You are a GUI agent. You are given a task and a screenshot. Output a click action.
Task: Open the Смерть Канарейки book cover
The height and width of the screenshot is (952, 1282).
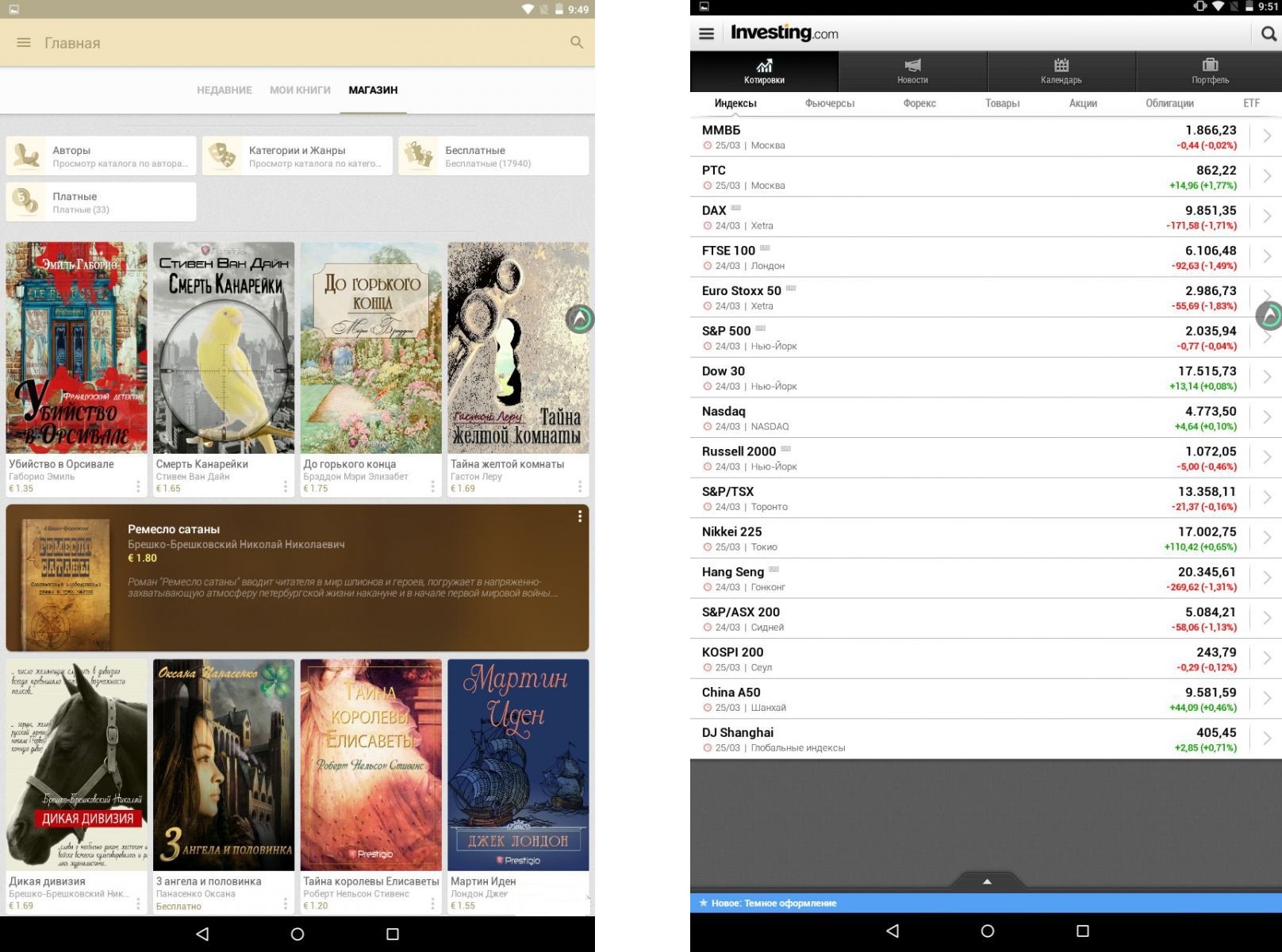[224, 347]
